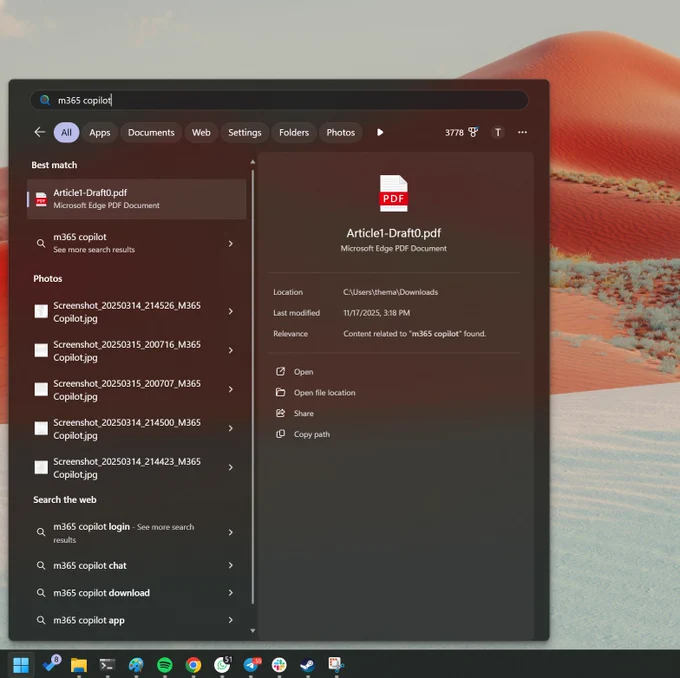Open Telegram from taskbar
The height and width of the screenshot is (678, 680).
point(252,664)
